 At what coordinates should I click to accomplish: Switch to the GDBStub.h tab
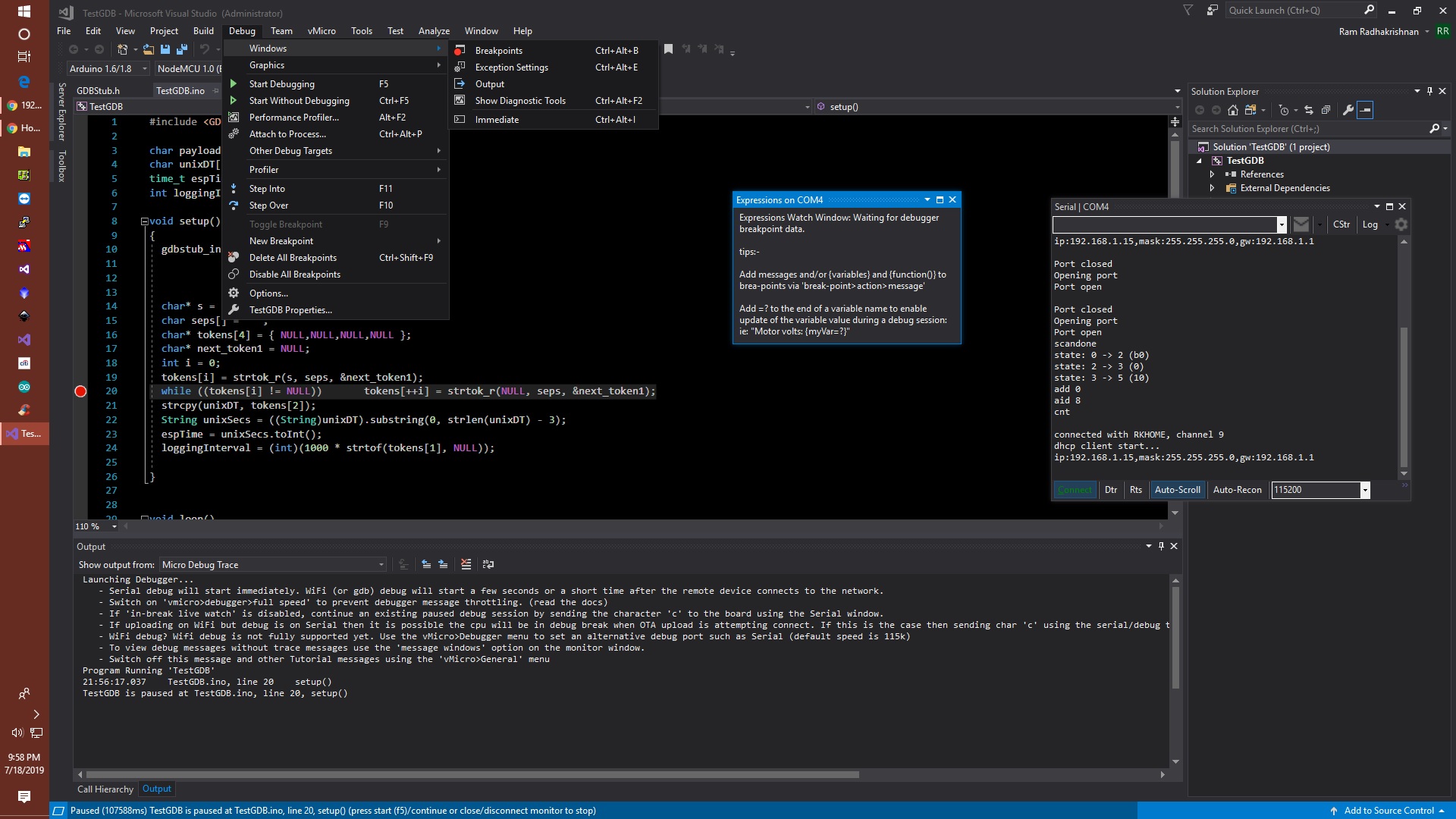(98, 91)
